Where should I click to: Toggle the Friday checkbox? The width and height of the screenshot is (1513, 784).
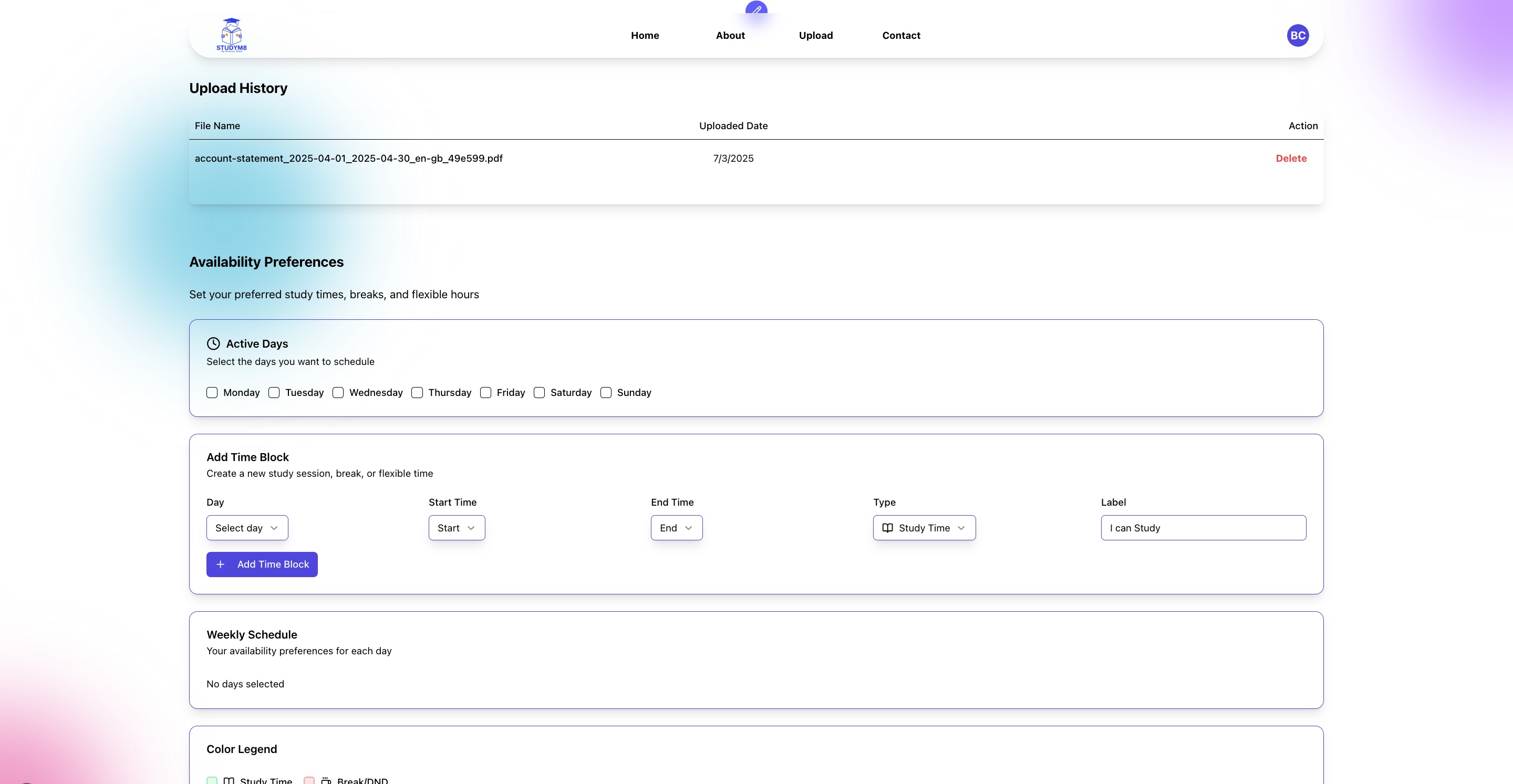(x=486, y=392)
